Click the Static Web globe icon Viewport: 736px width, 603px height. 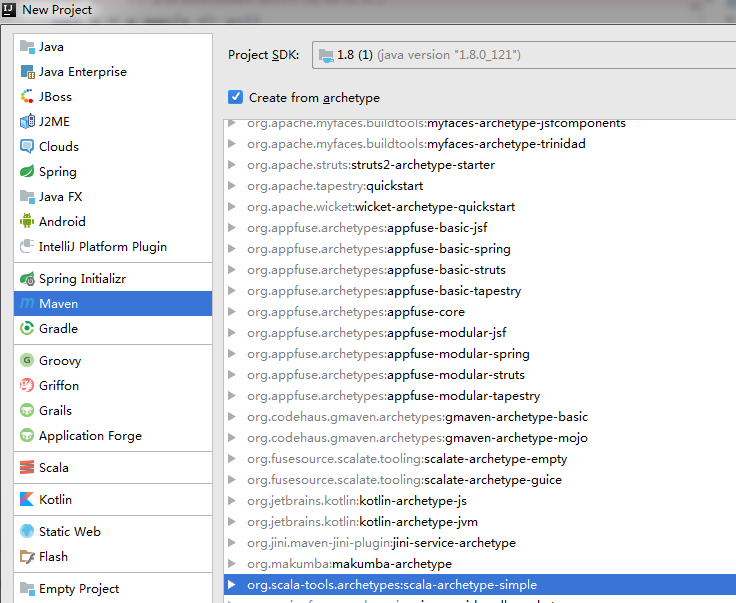pyautogui.click(x=27, y=531)
